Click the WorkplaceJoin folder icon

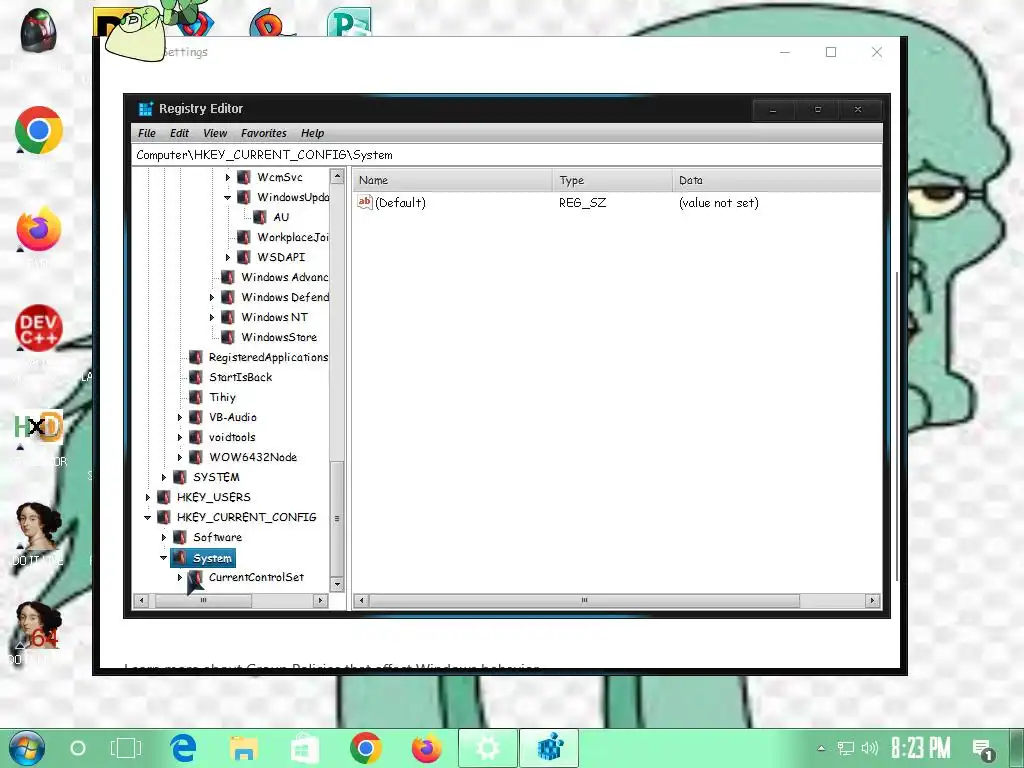coord(244,237)
